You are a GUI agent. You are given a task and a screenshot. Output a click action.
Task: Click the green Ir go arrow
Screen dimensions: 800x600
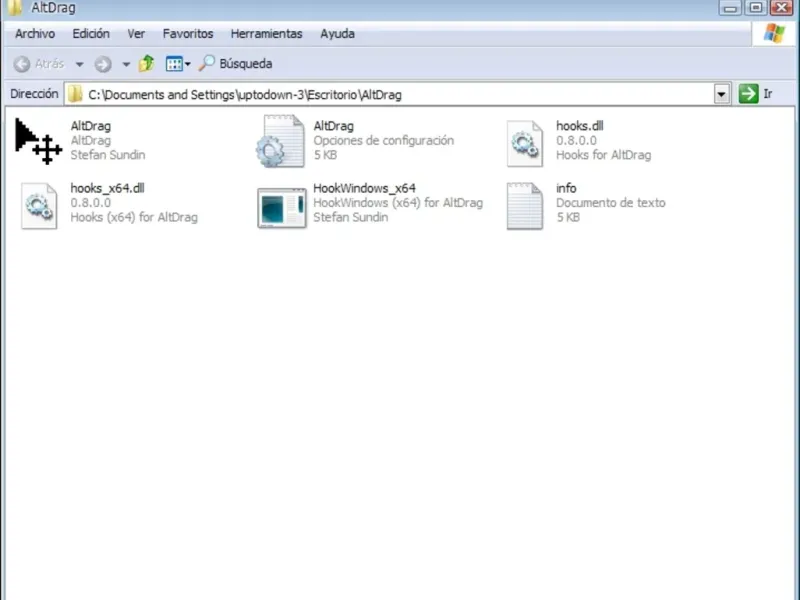click(748, 93)
